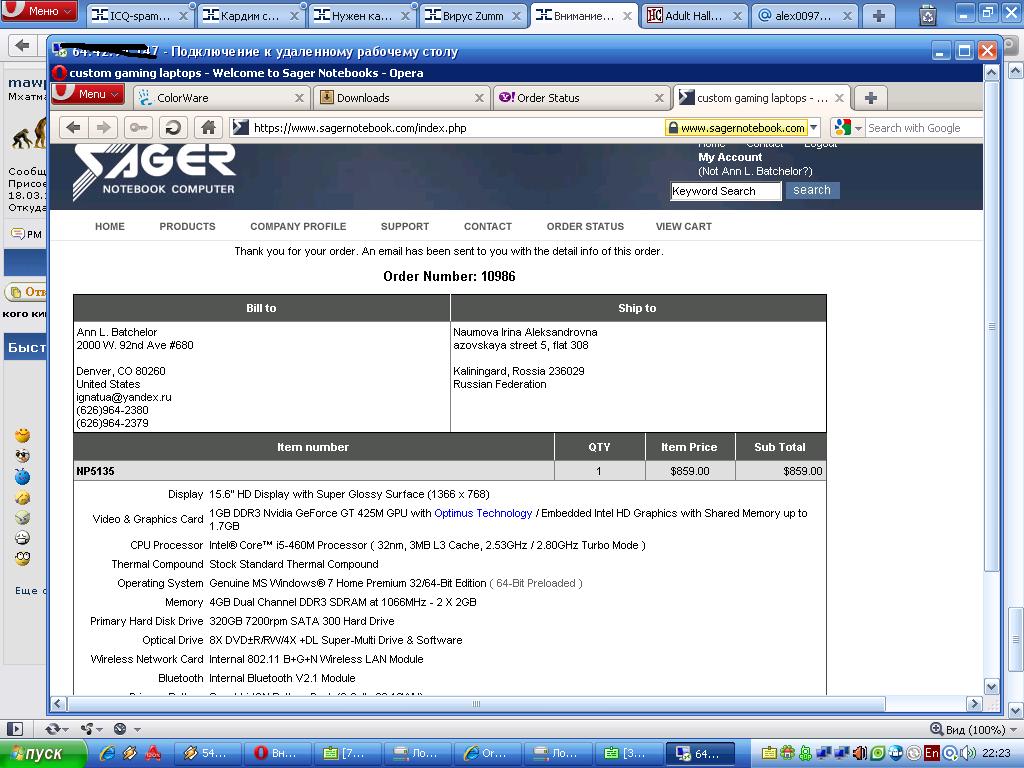1024x768 pixels.
Task: Open the password wand key icon
Action: coord(138,127)
